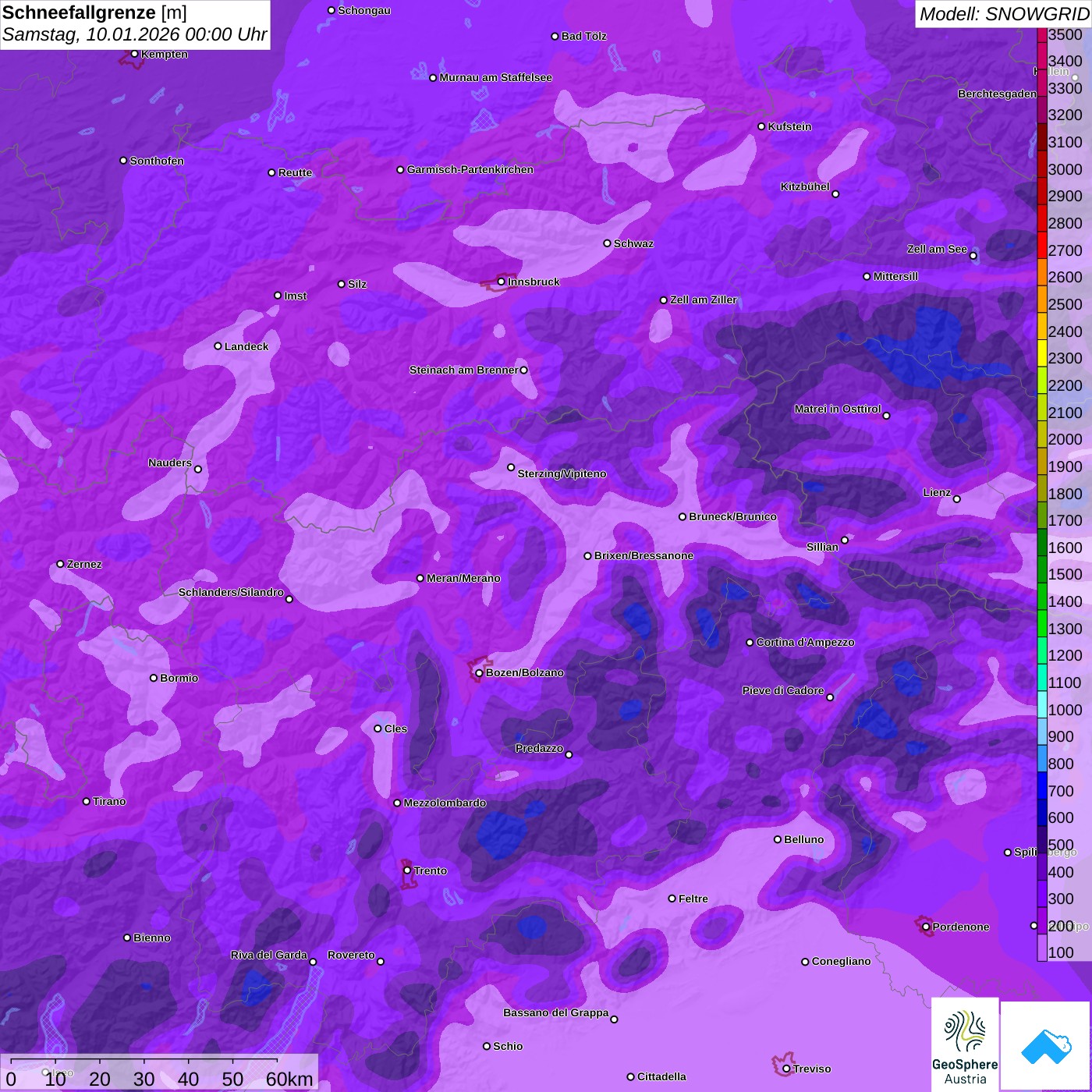Click the Schlanders/Silandro label
The width and height of the screenshot is (1092, 1092).
[231, 592]
